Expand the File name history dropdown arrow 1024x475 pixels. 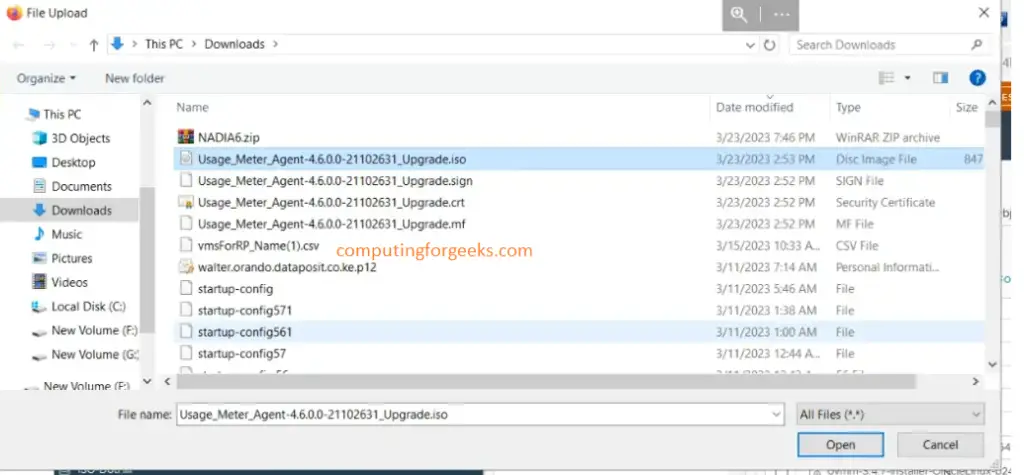tap(776, 414)
